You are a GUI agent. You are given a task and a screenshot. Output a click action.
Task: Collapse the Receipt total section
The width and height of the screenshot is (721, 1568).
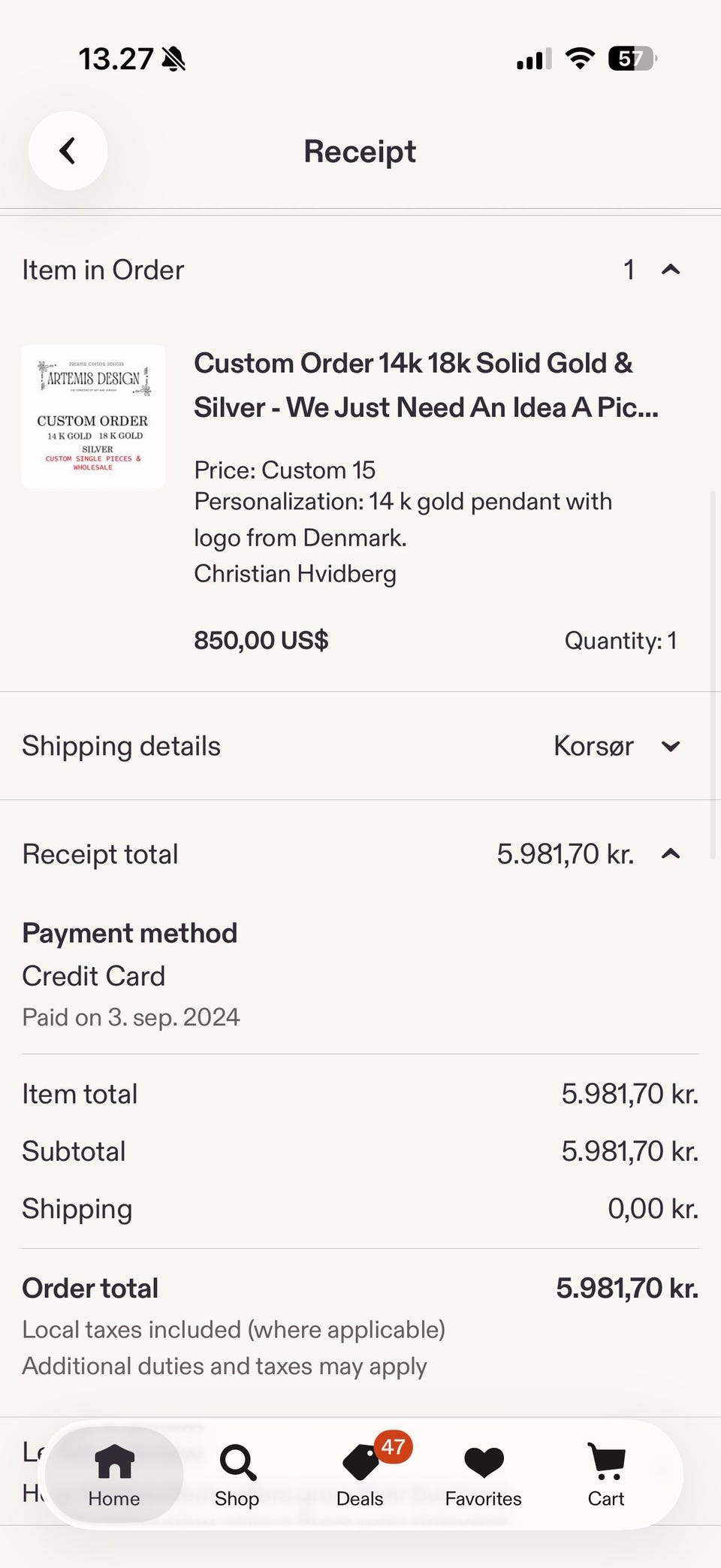(x=671, y=854)
